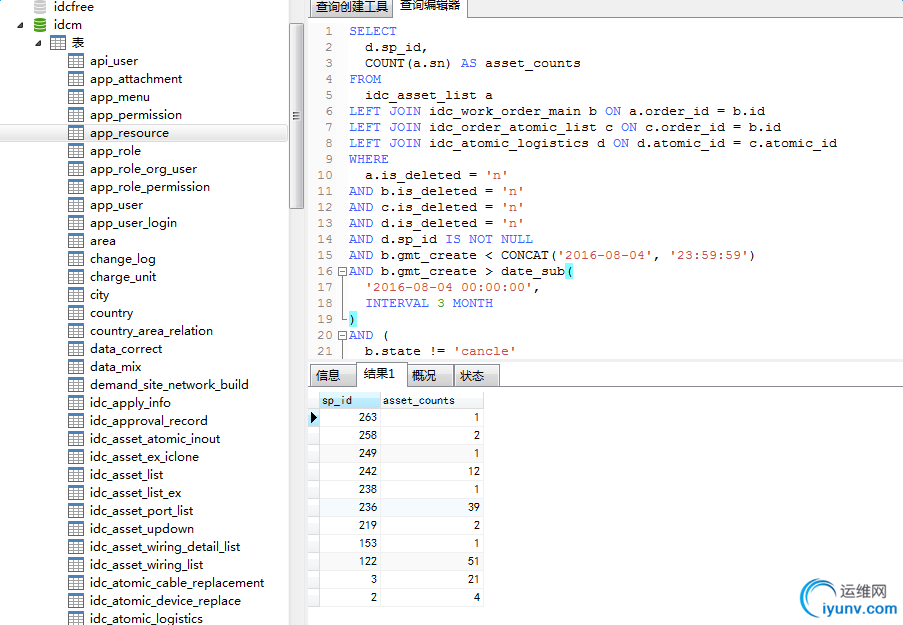Click the green idcm database icon
The image size is (903, 625).
(x=40, y=25)
